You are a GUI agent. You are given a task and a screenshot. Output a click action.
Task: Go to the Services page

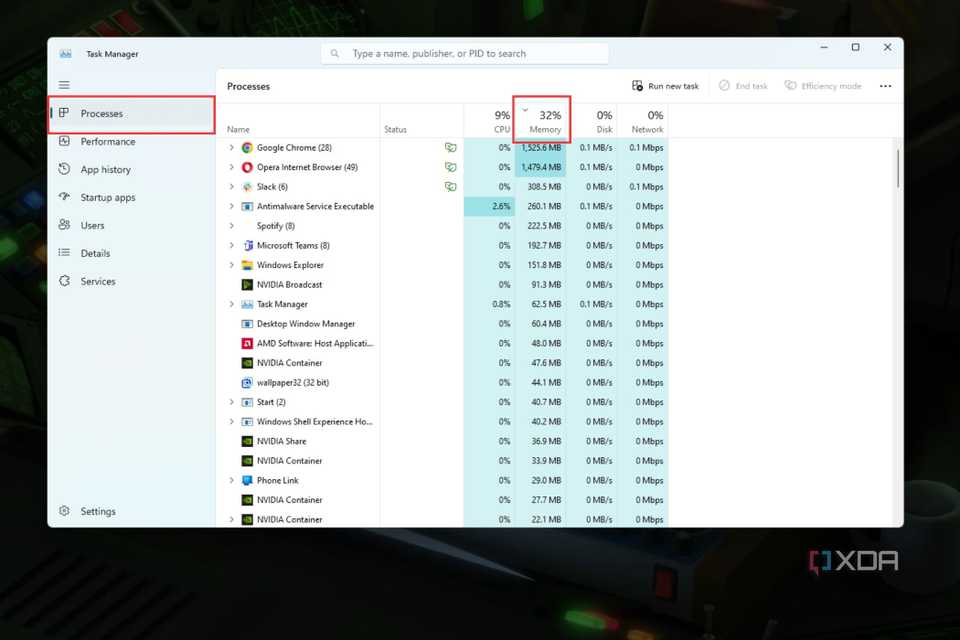tap(98, 282)
